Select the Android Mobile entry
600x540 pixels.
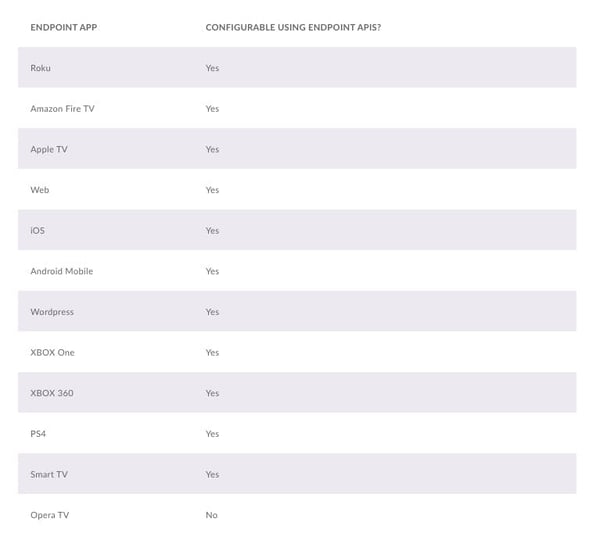(x=62, y=271)
